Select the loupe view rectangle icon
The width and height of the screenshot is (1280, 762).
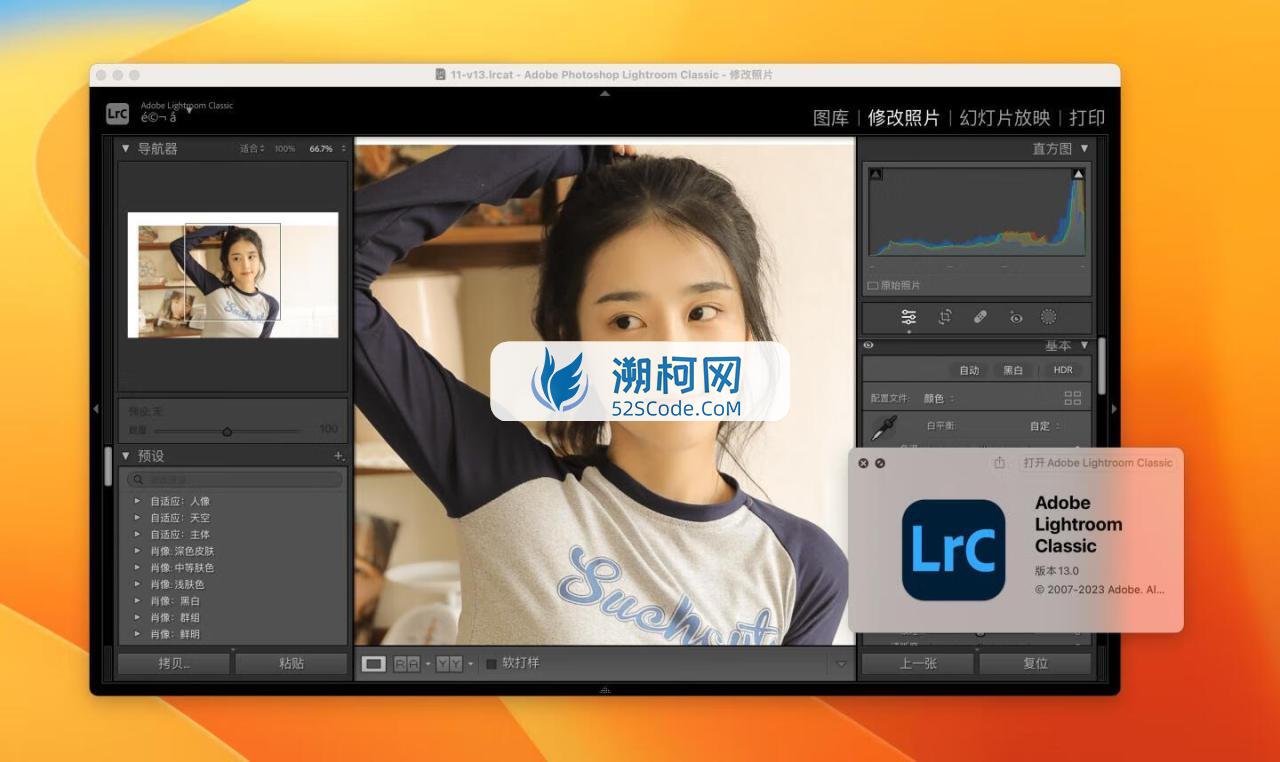click(x=374, y=664)
